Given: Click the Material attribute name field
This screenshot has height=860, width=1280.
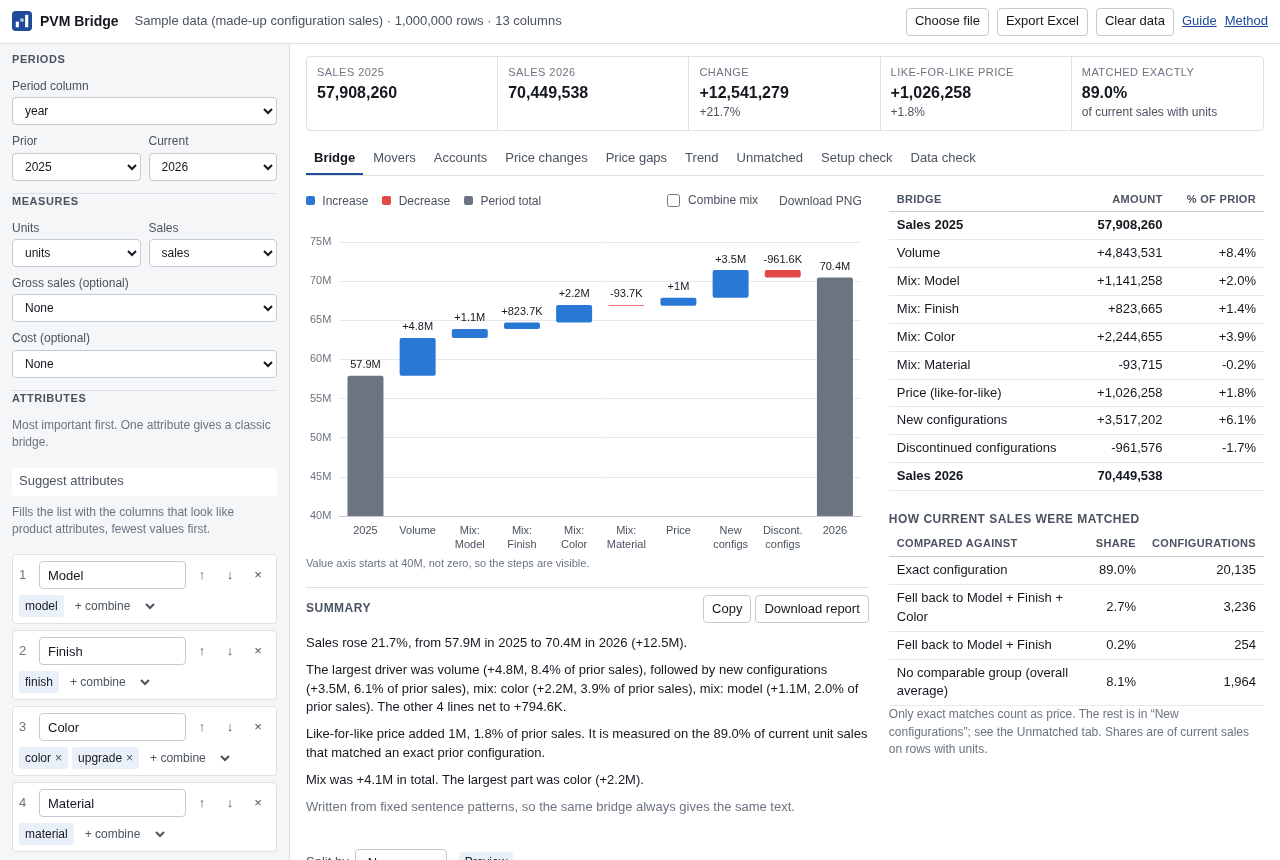Looking at the screenshot, I should point(112,803).
